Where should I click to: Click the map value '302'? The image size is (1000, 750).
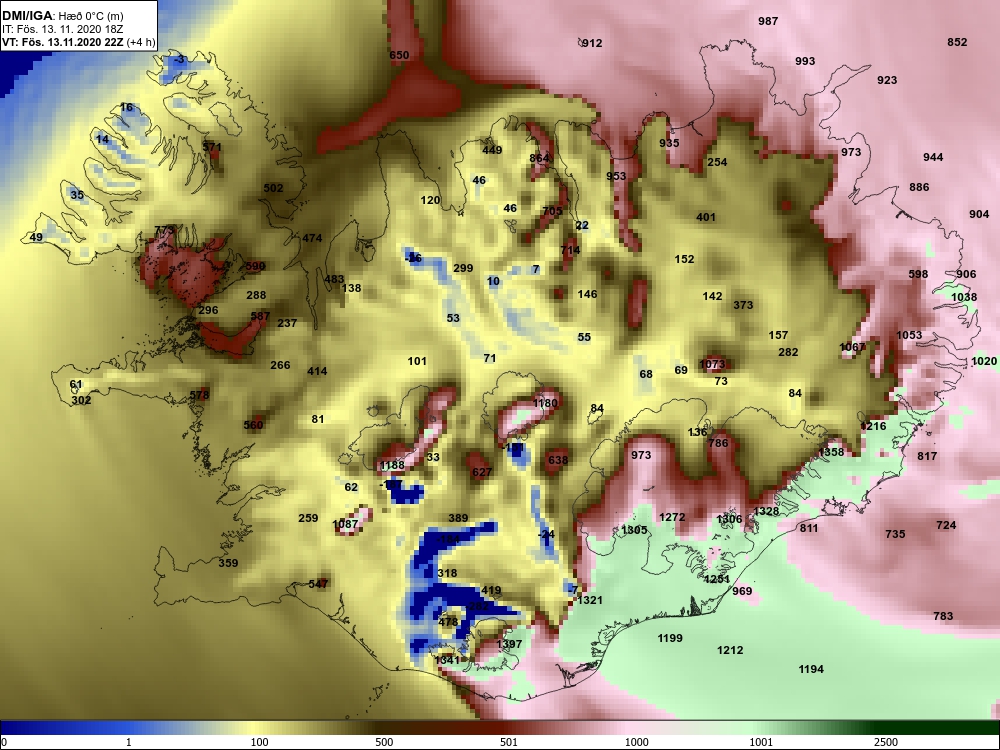click(81, 401)
